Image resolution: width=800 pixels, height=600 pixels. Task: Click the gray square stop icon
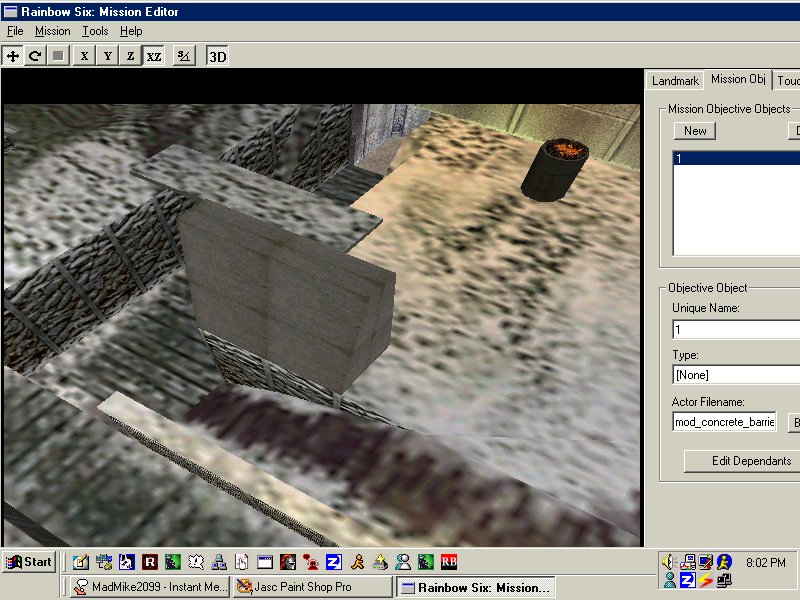tap(58, 56)
